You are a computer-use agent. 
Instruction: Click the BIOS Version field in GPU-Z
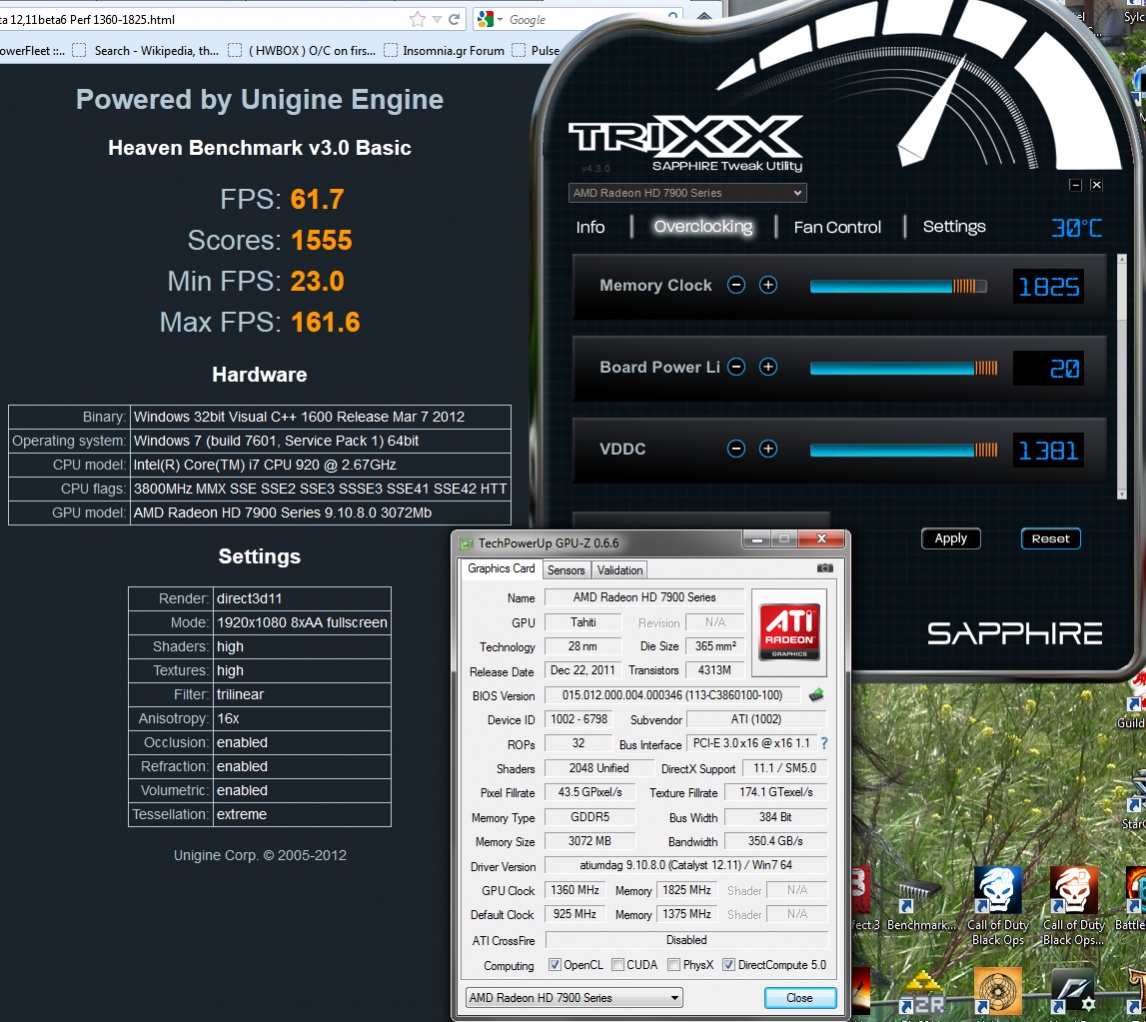click(x=672, y=695)
